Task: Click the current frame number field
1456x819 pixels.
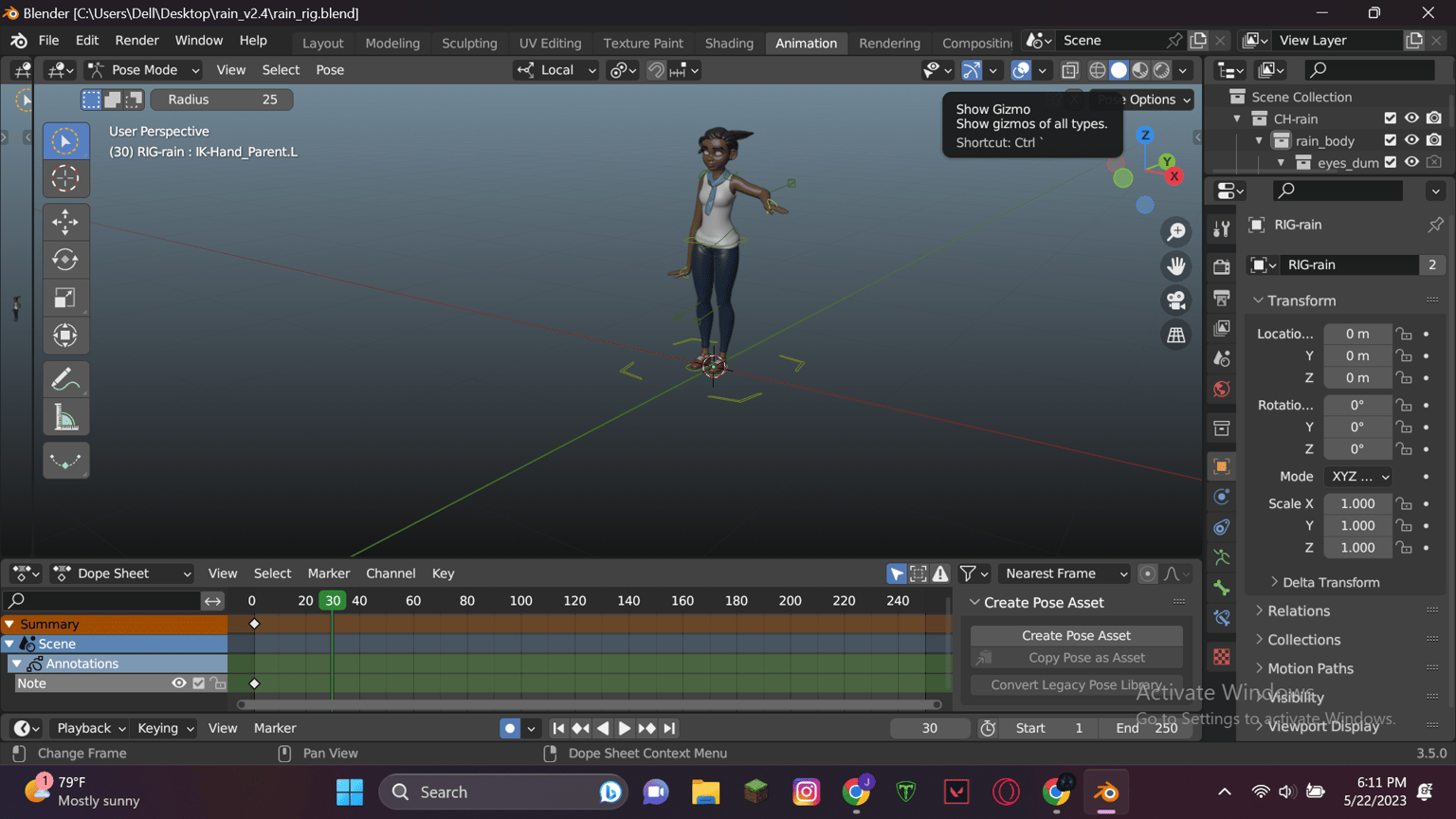Action: [930, 728]
